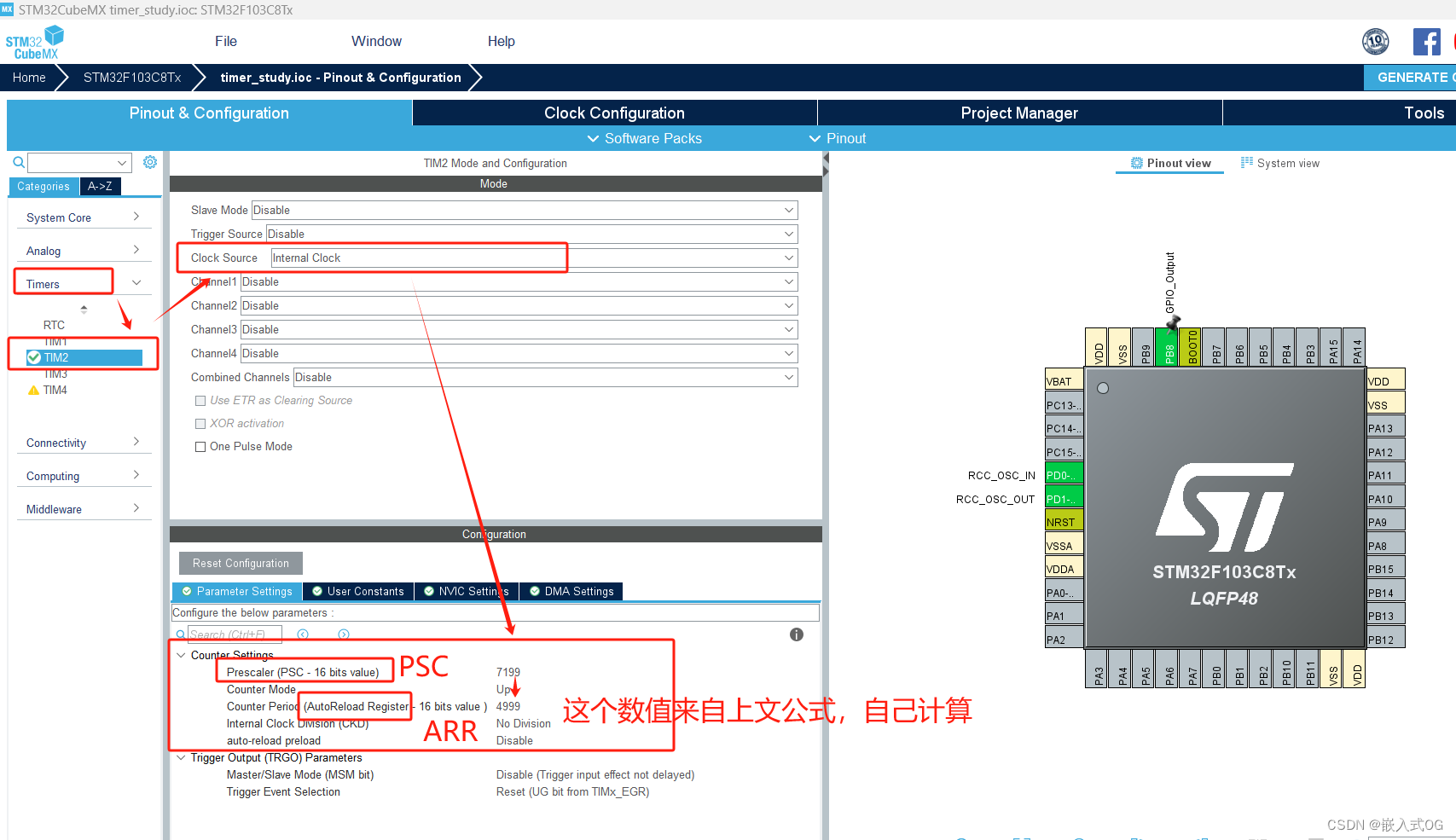Image resolution: width=1456 pixels, height=840 pixels.
Task: Switch sidebar to A->Z listing
Action: [x=100, y=186]
